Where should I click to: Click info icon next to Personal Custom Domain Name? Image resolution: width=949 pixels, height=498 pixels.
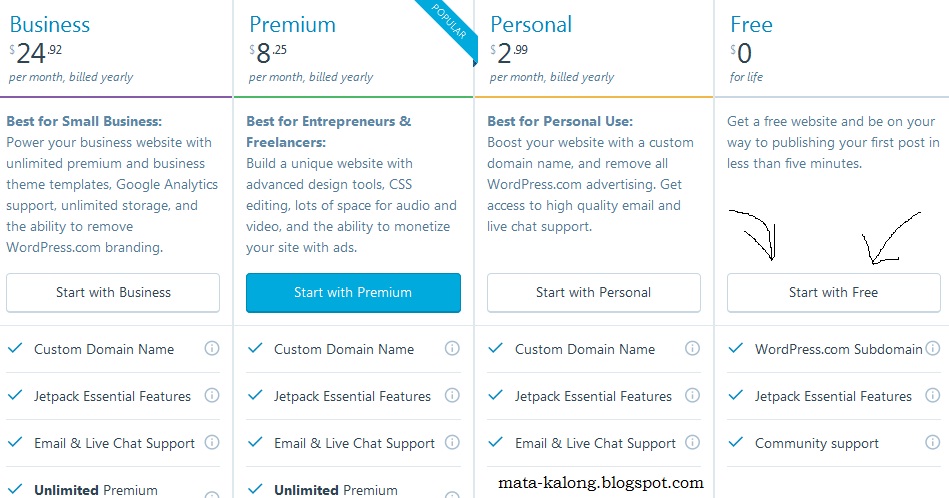692,348
